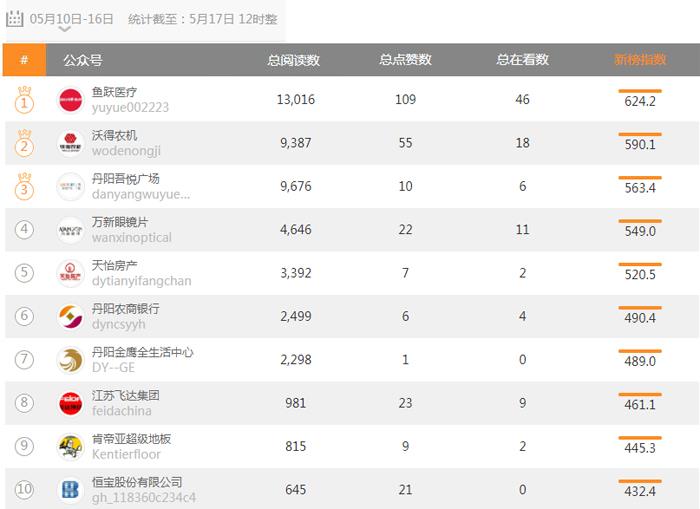Sort by 总点赞数 column header
Viewport: 700px width, 509px height.
pos(405,59)
